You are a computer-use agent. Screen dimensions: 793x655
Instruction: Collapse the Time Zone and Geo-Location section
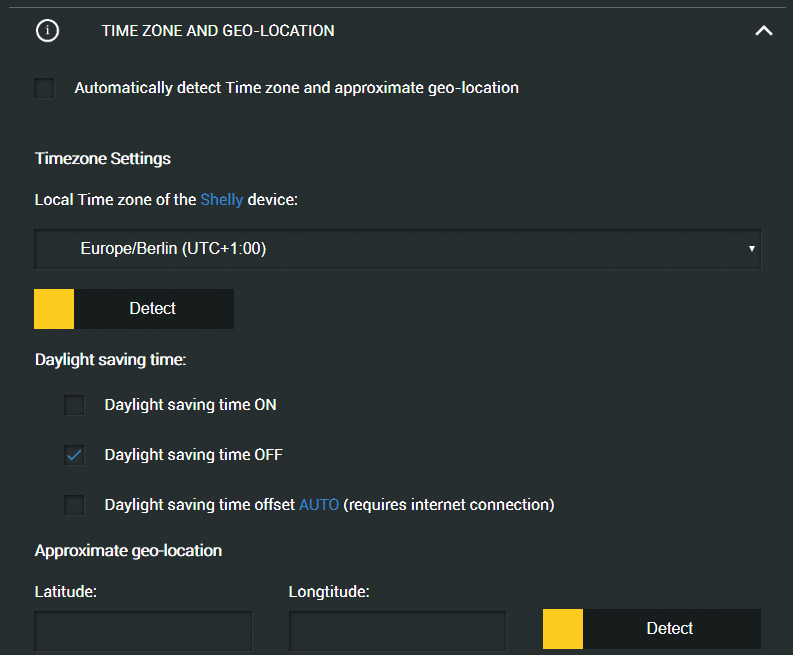click(x=764, y=31)
